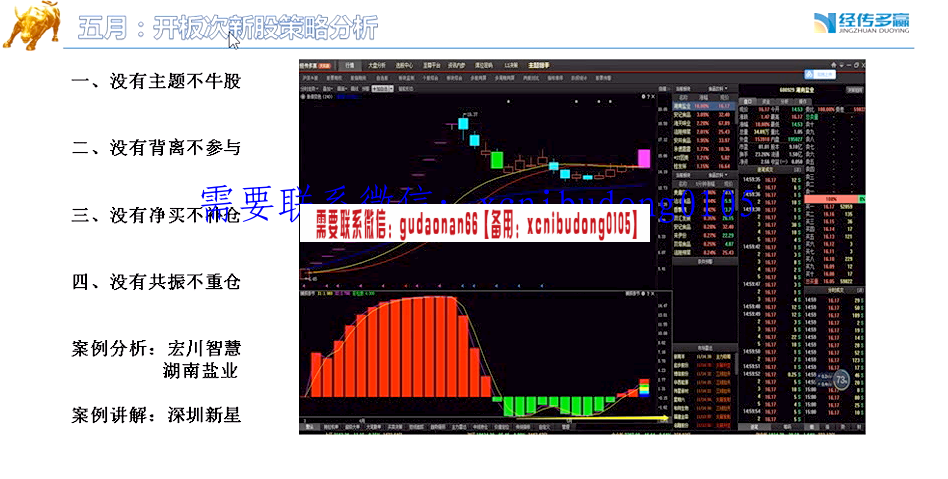The image size is (948, 479).
Task: Expand the period dropdown at the chart toolbar's left
Action: pyautogui.click(x=310, y=88)
